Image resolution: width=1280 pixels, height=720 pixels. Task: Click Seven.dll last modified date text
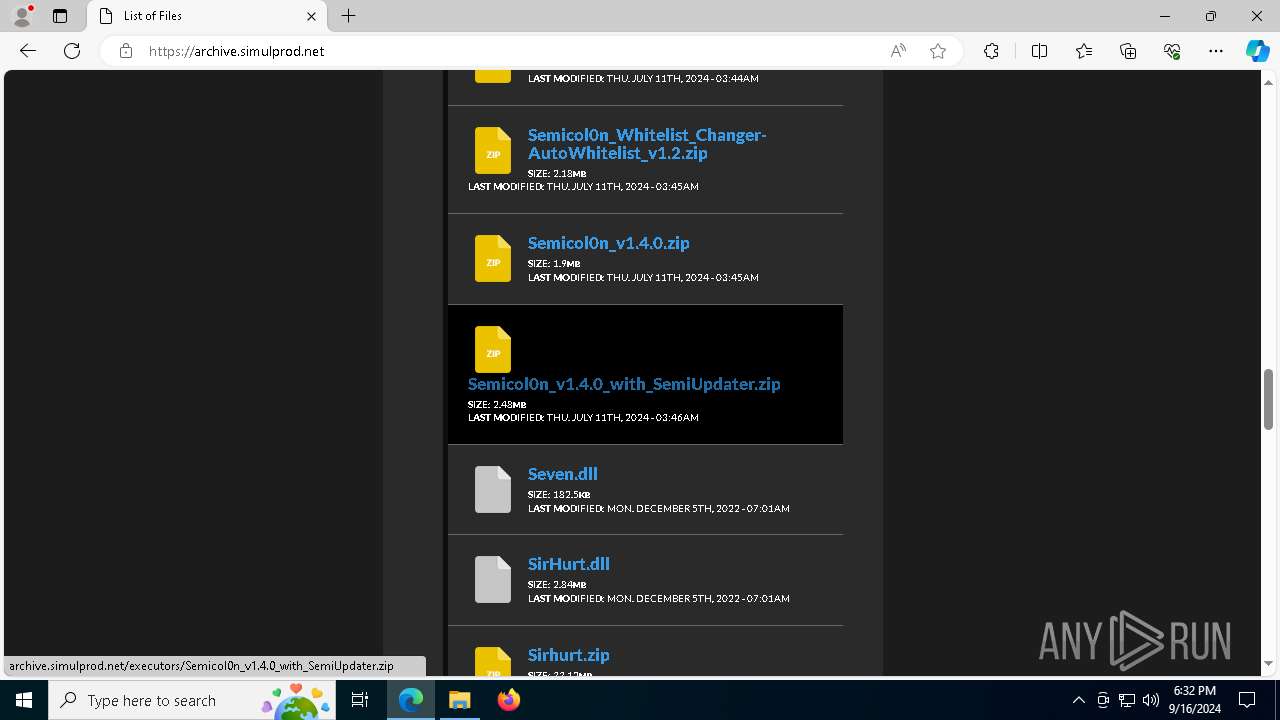659,508
